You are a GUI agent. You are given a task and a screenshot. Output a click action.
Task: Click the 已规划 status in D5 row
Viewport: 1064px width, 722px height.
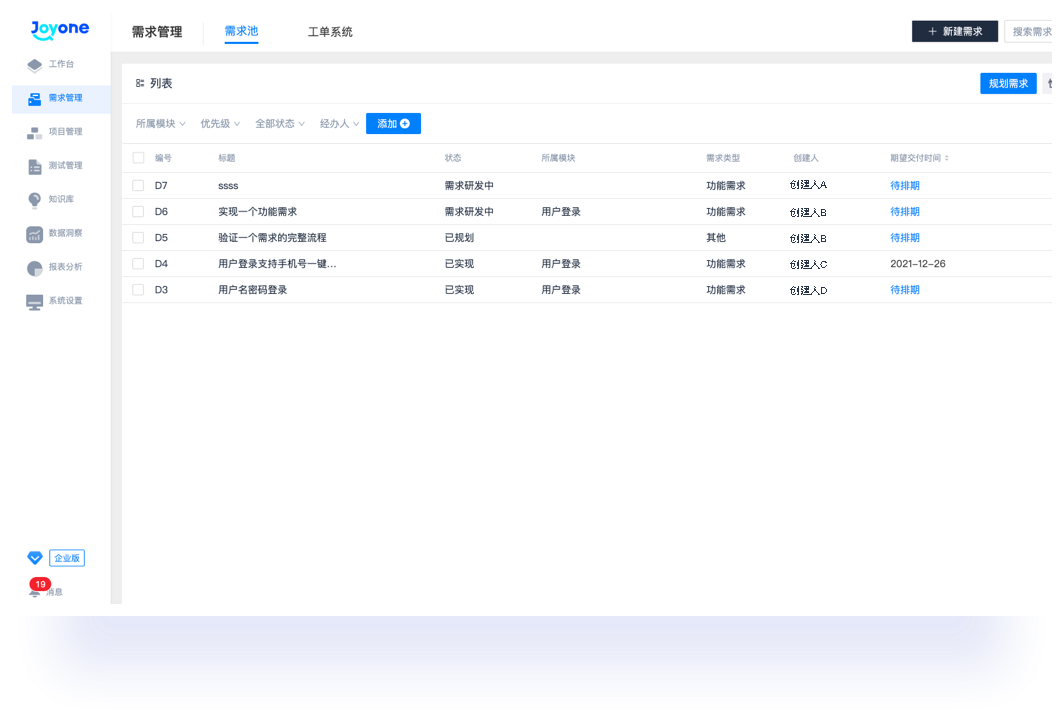coord(459,238)
